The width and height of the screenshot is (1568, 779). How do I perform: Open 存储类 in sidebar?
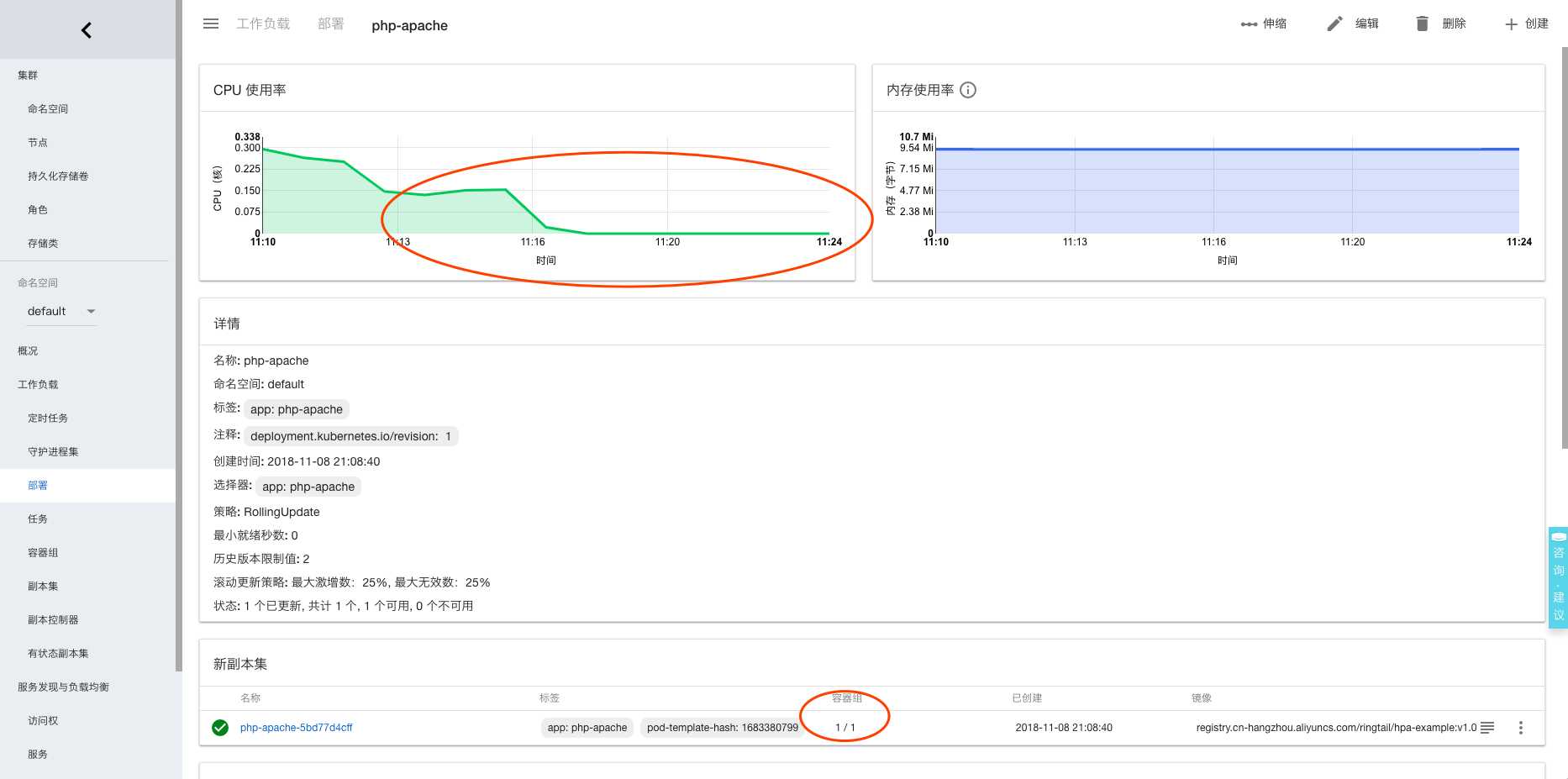point(43,244)
